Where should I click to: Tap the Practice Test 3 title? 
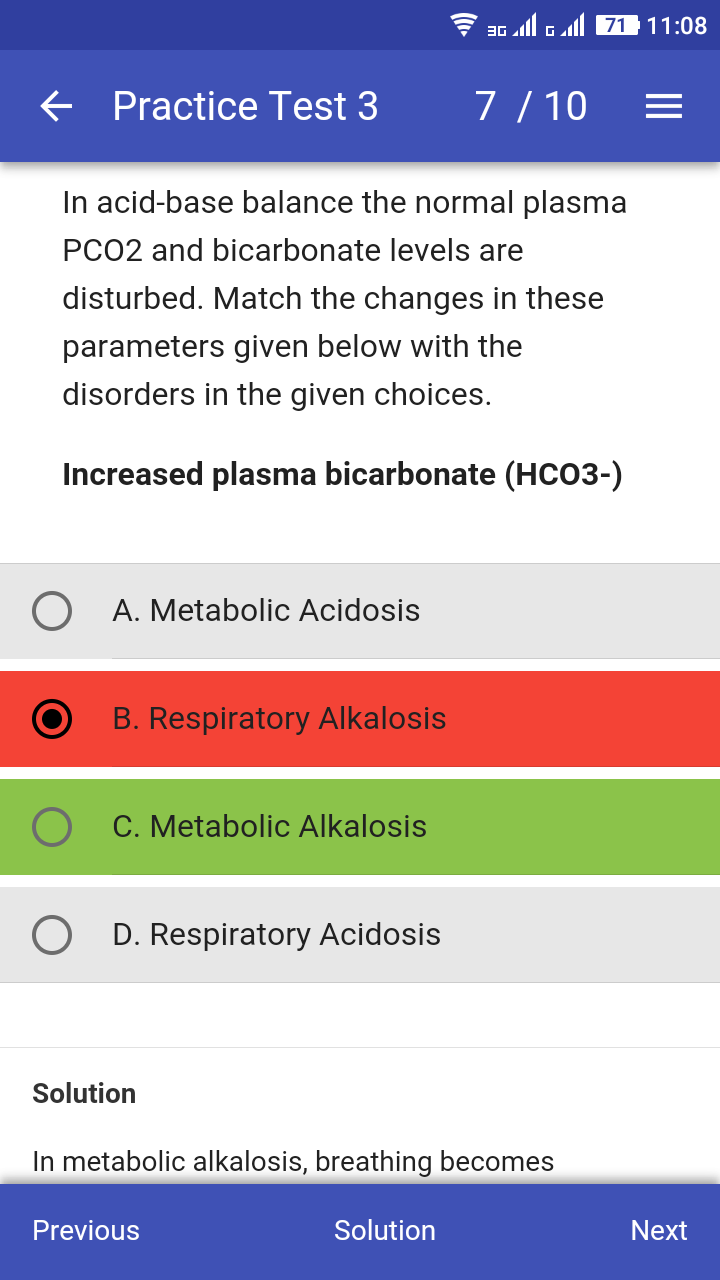point(246,106)
